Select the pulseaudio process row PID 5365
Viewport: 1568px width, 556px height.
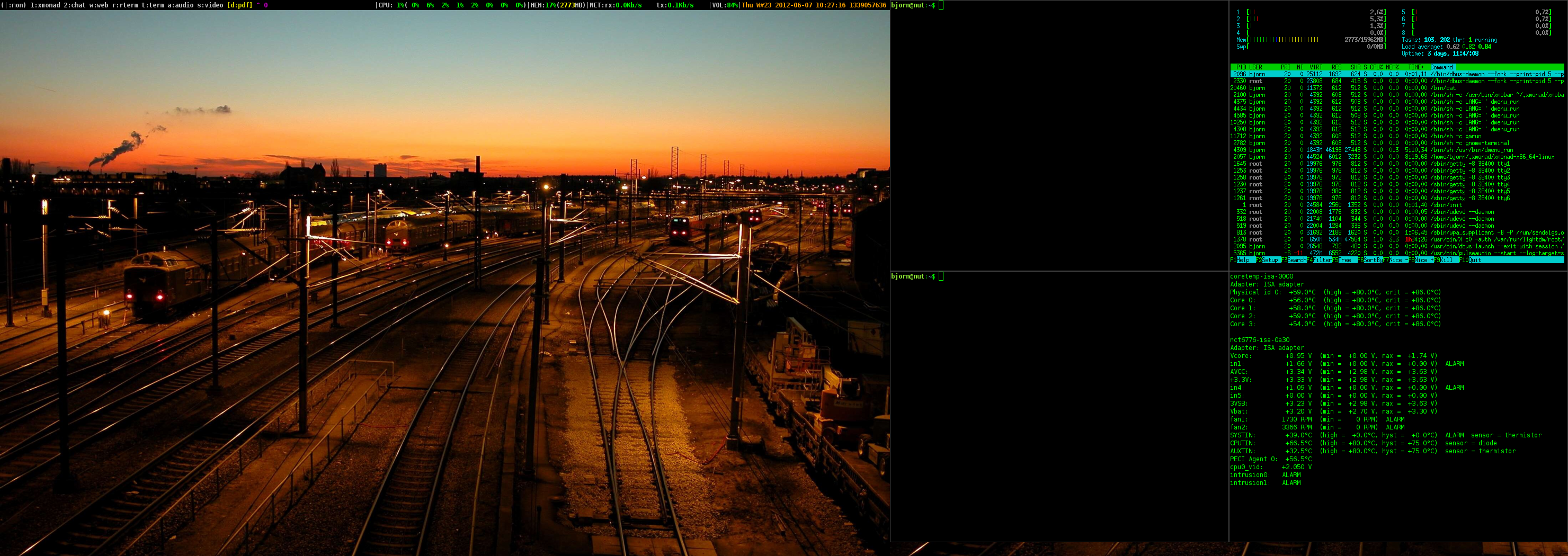[x=1397, y=253]
